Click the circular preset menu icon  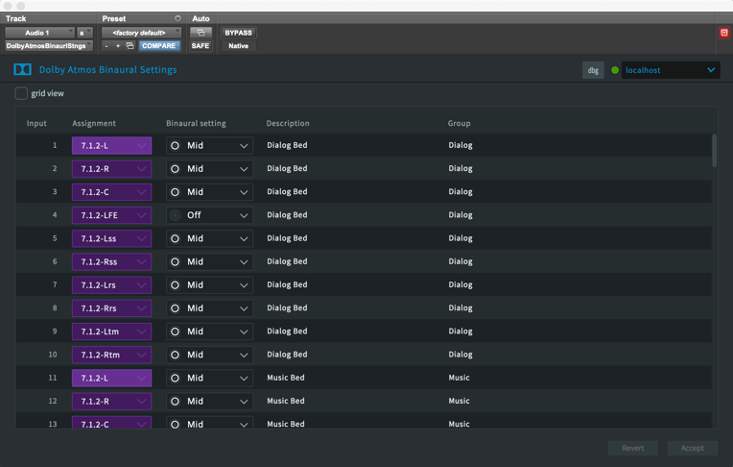(x=178, y=19)
